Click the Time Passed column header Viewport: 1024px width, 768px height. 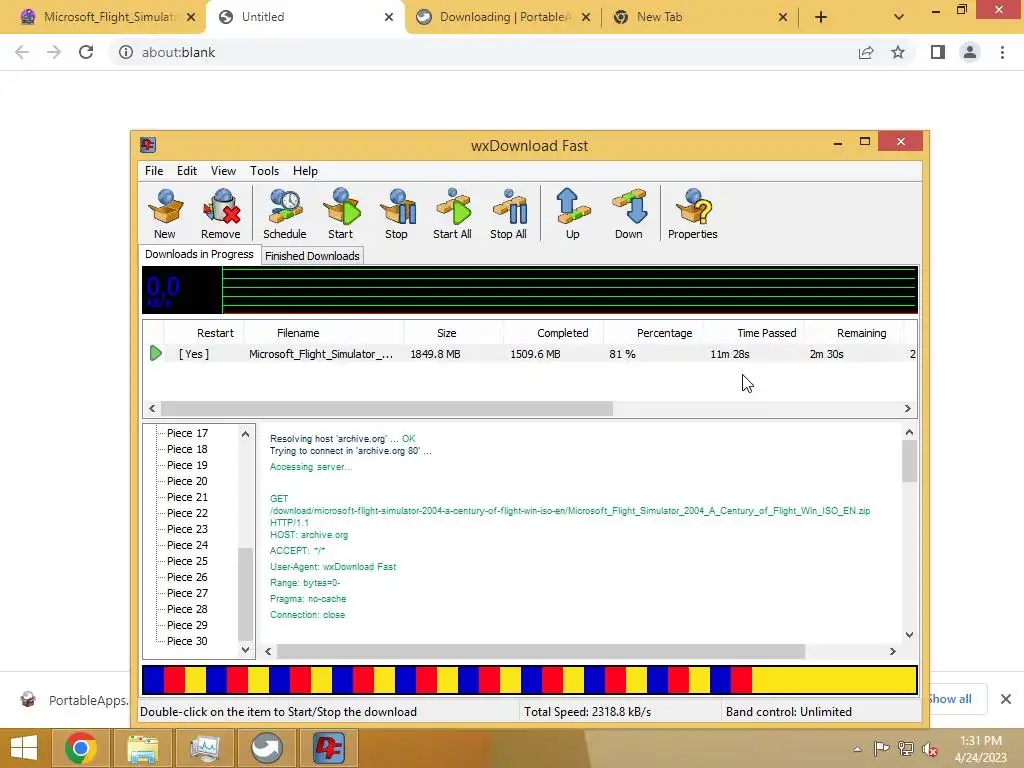[x=754, y=333]
